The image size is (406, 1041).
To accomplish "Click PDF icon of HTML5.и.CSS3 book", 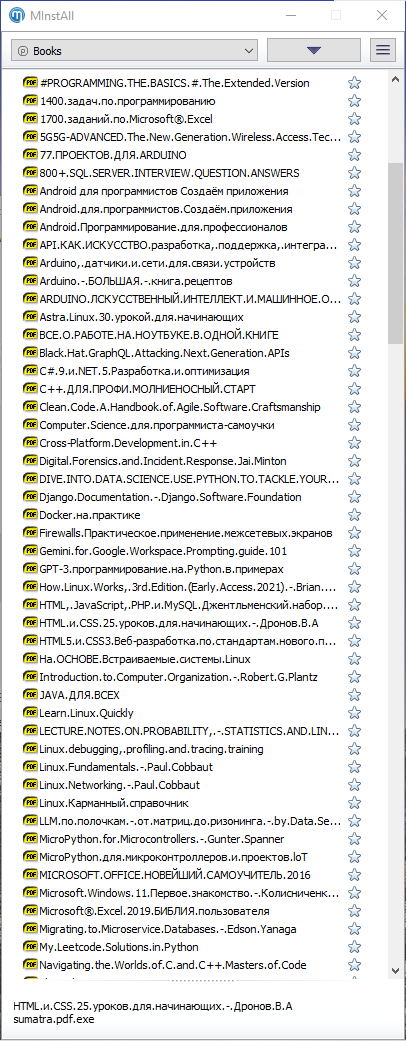I will click(30, 640).
